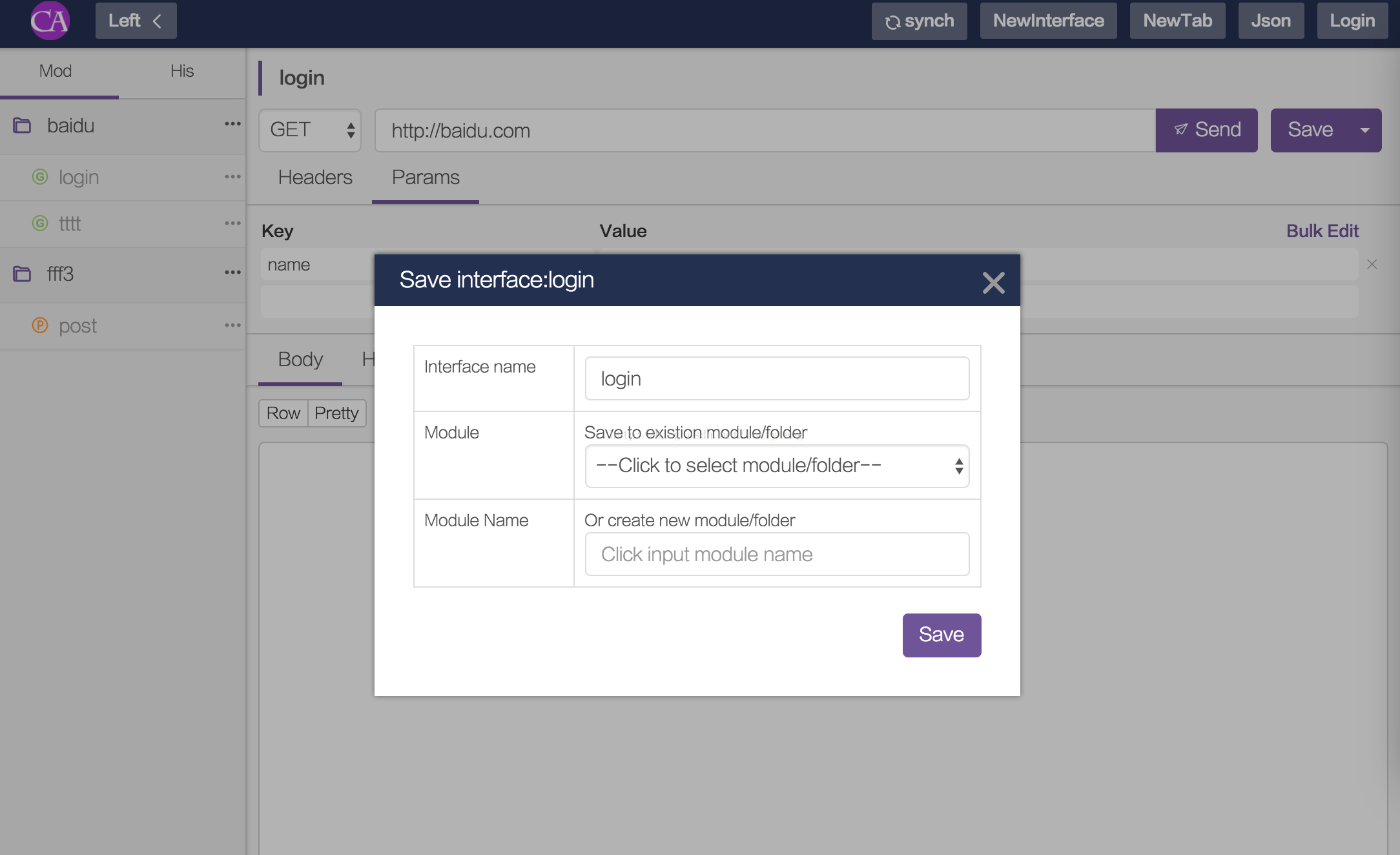1400x855 pixels.
Task: Open post item options dots
Action: point(232,325)
